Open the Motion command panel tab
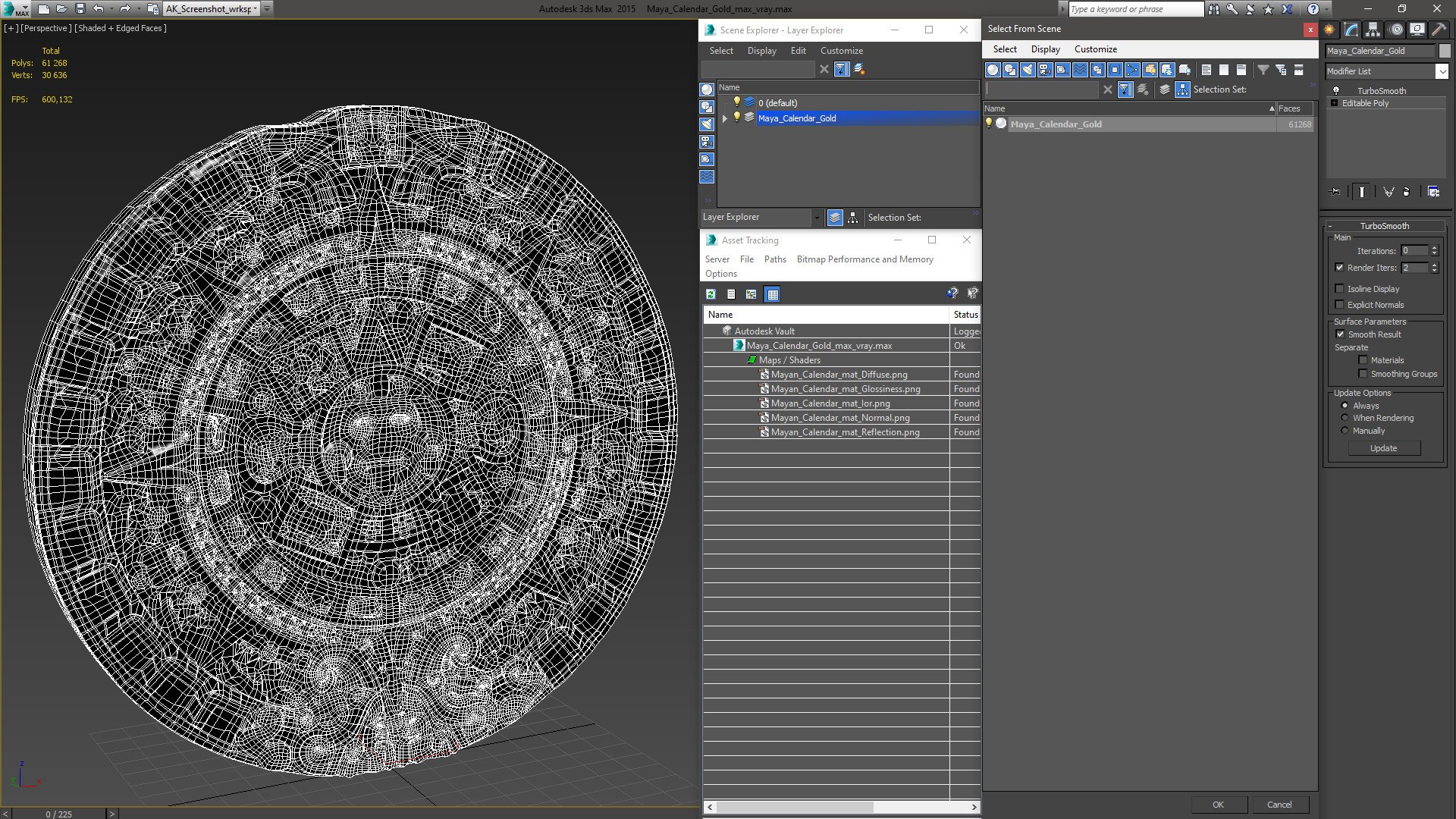This screenshot has width=1456, height=819. point(1396,30)
